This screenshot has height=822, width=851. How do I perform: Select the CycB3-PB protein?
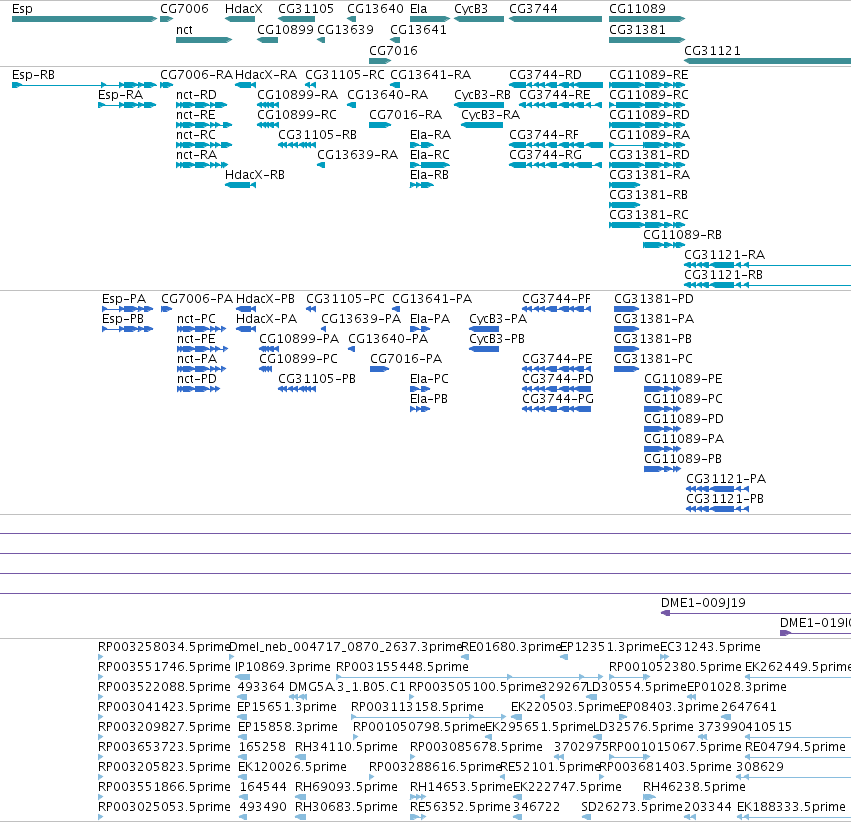point(484,349)
